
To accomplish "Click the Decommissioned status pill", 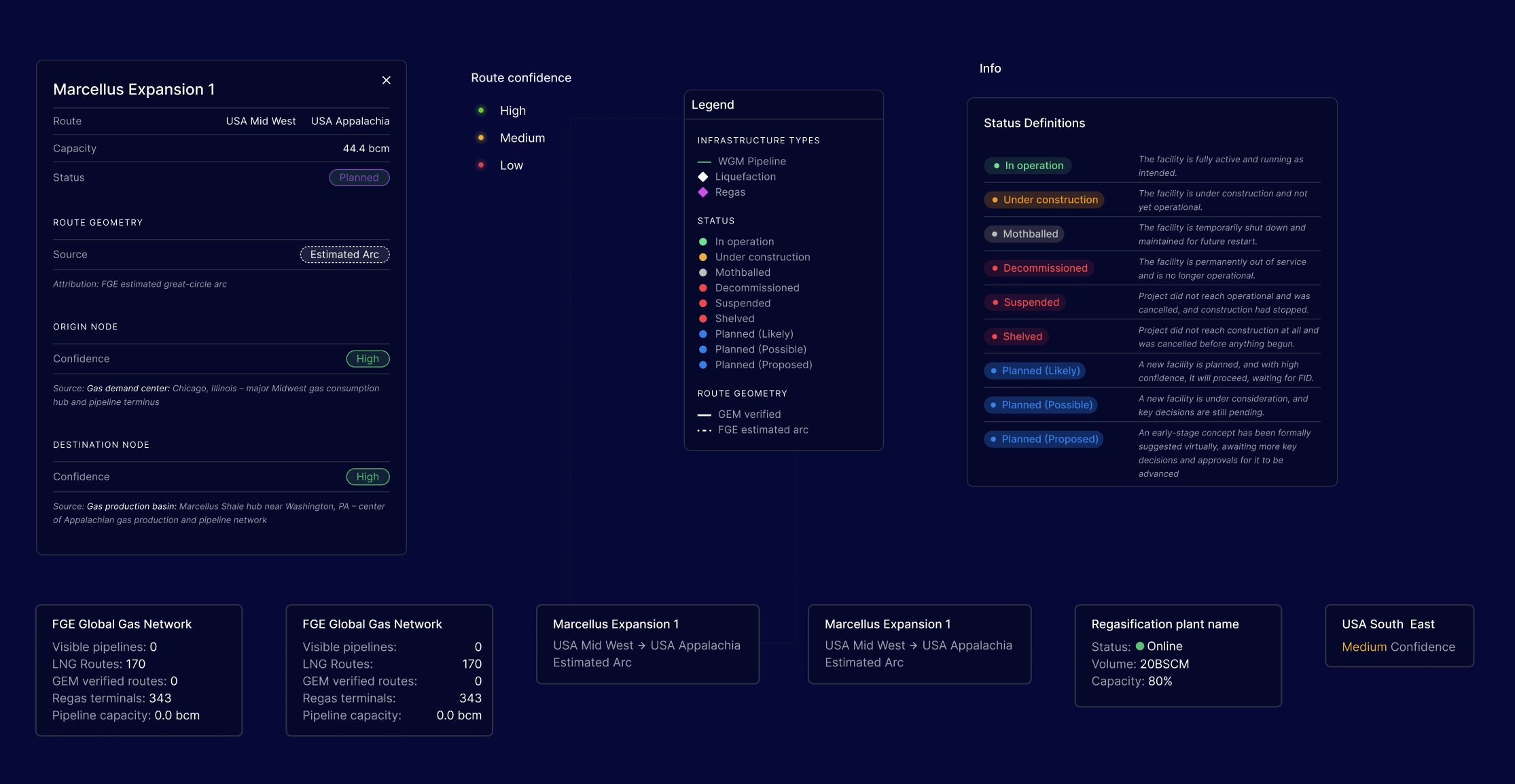I will pos(1039,268).
